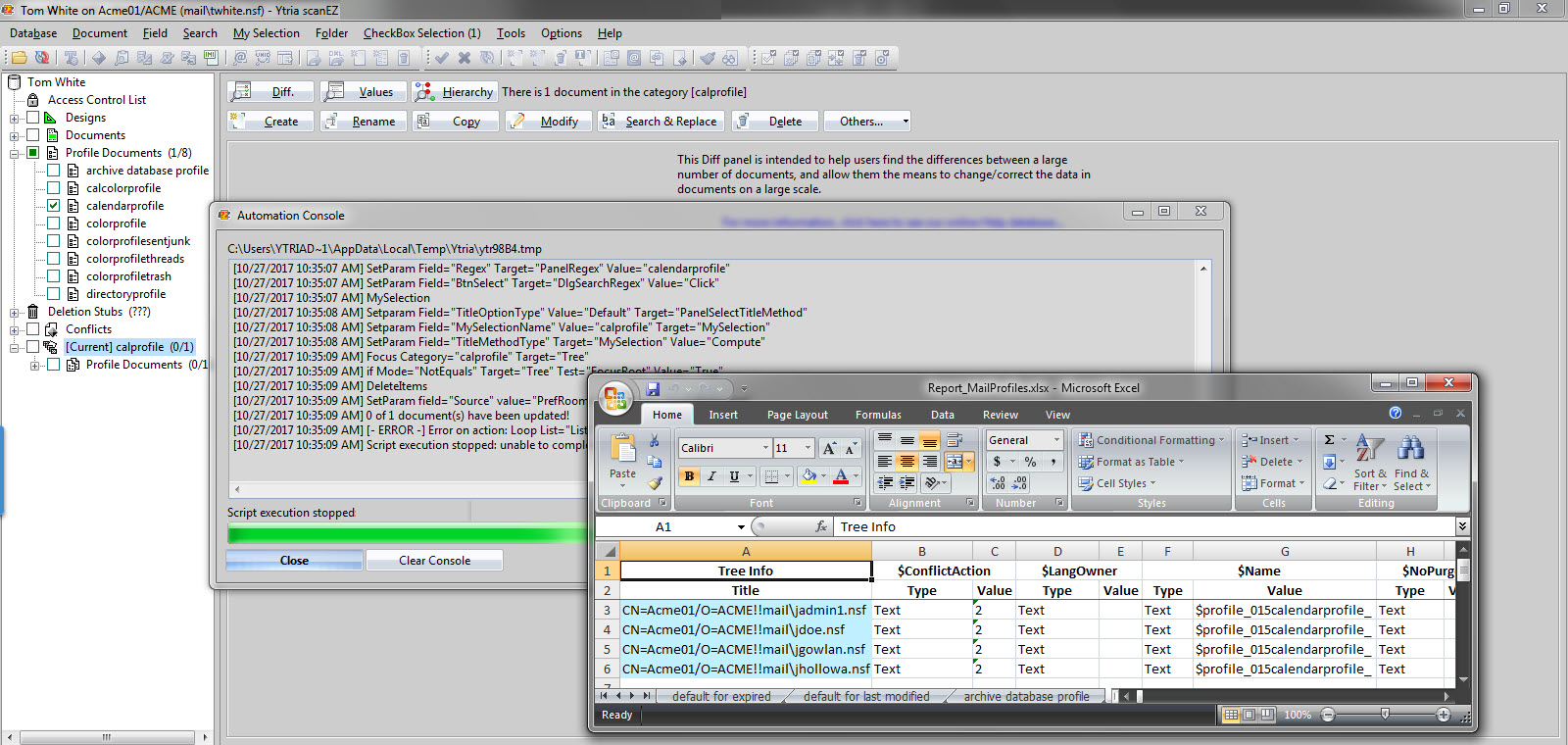Click the open database folder toolbar icon
Image resolution: width=1568 pixels, height=745 pixels.
[19, 58]
